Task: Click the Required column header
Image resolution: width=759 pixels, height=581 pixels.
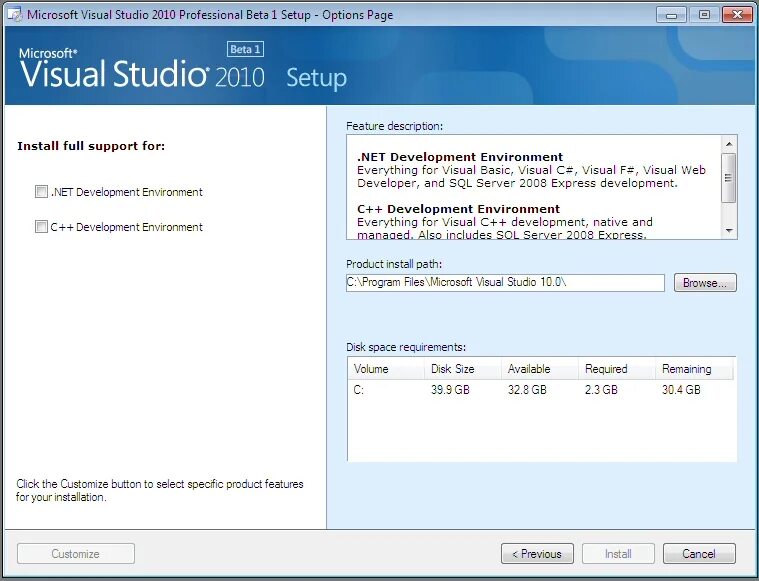Action: pos(617,369)
